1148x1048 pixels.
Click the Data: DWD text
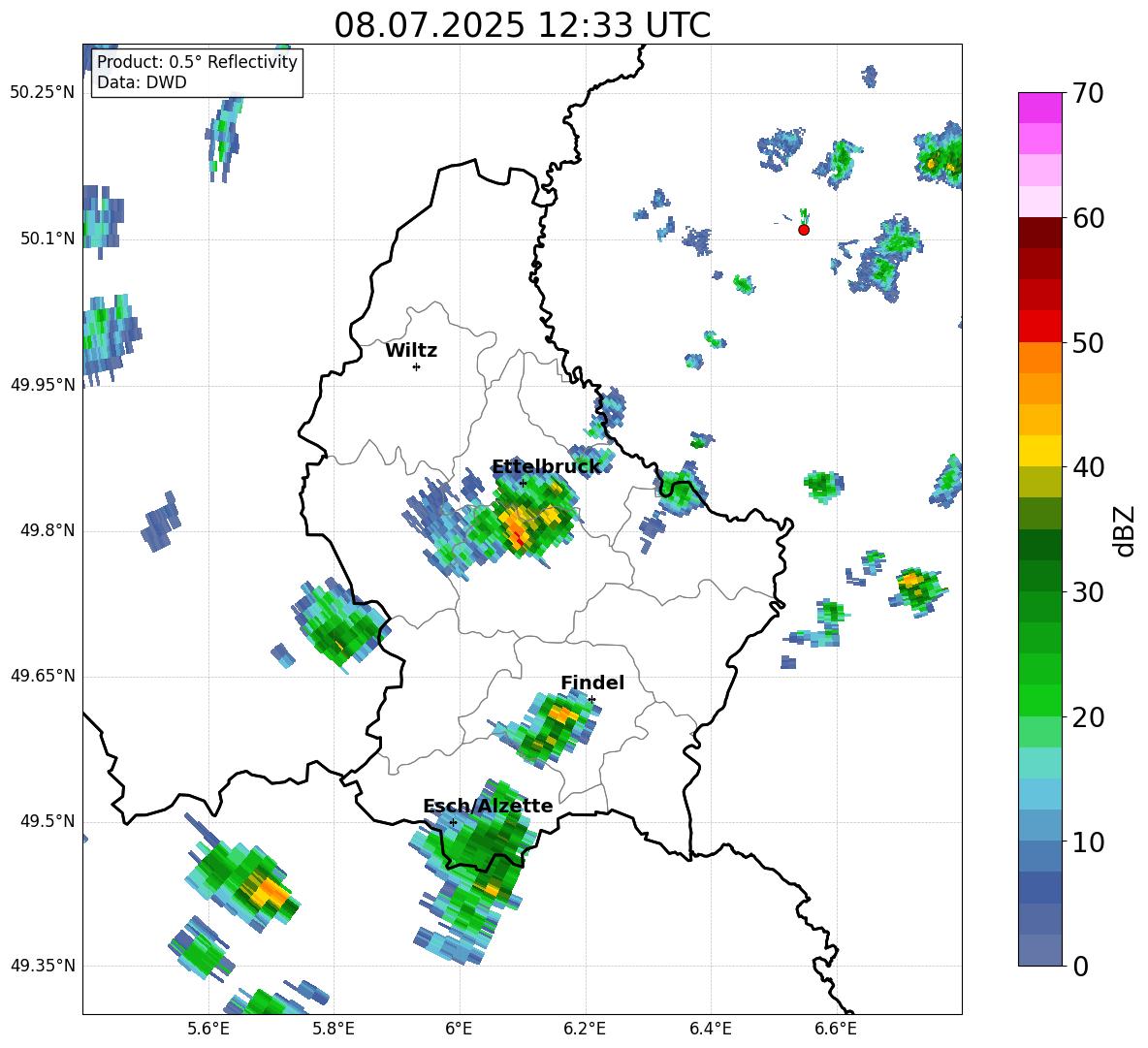(142, 82)
